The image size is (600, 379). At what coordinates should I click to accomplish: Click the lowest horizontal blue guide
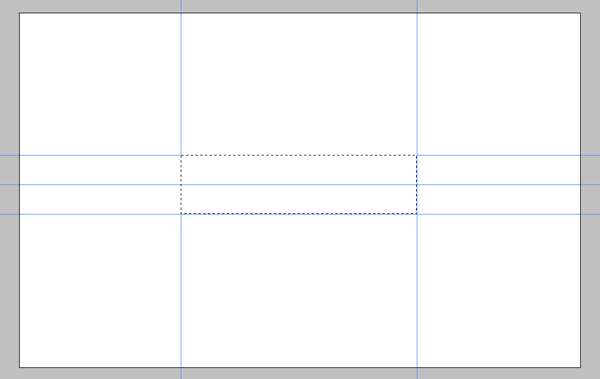tap(99, 214)
